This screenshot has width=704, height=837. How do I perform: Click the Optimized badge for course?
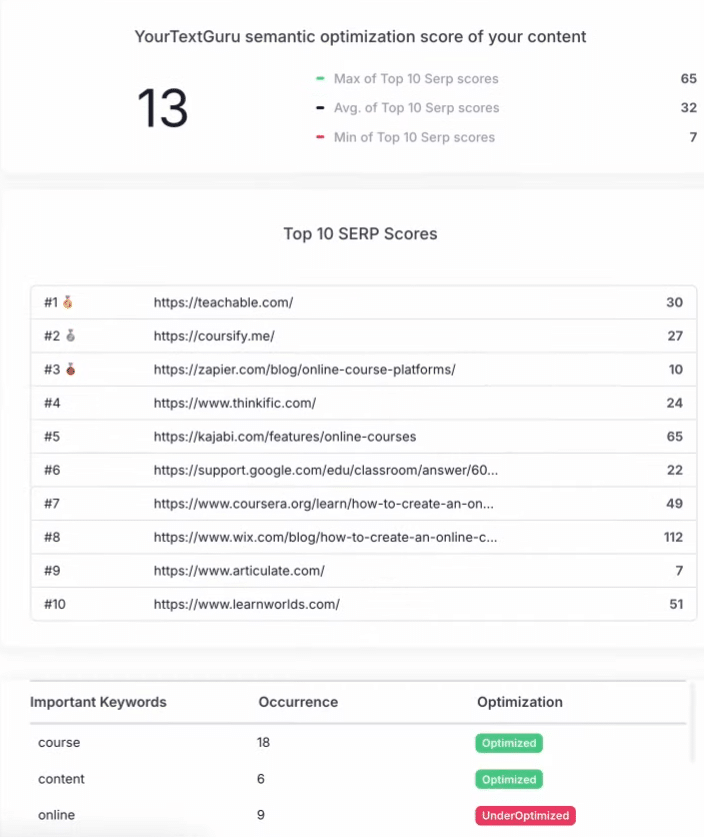coord(509,743)
